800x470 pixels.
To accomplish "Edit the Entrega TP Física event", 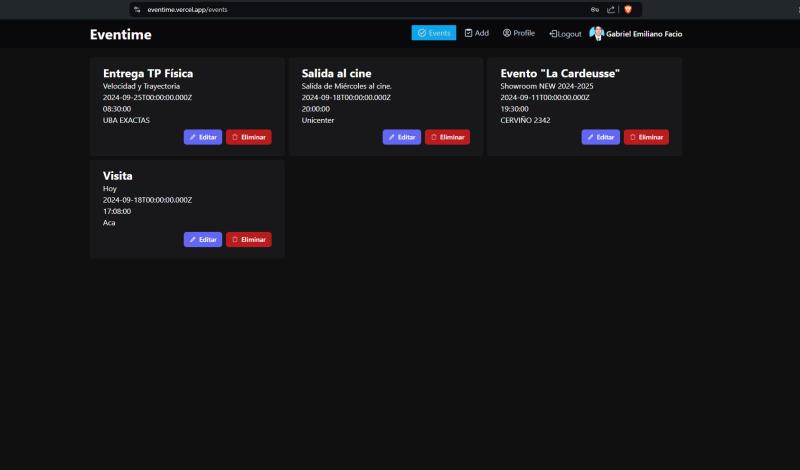I will click(x=203, y=137).
